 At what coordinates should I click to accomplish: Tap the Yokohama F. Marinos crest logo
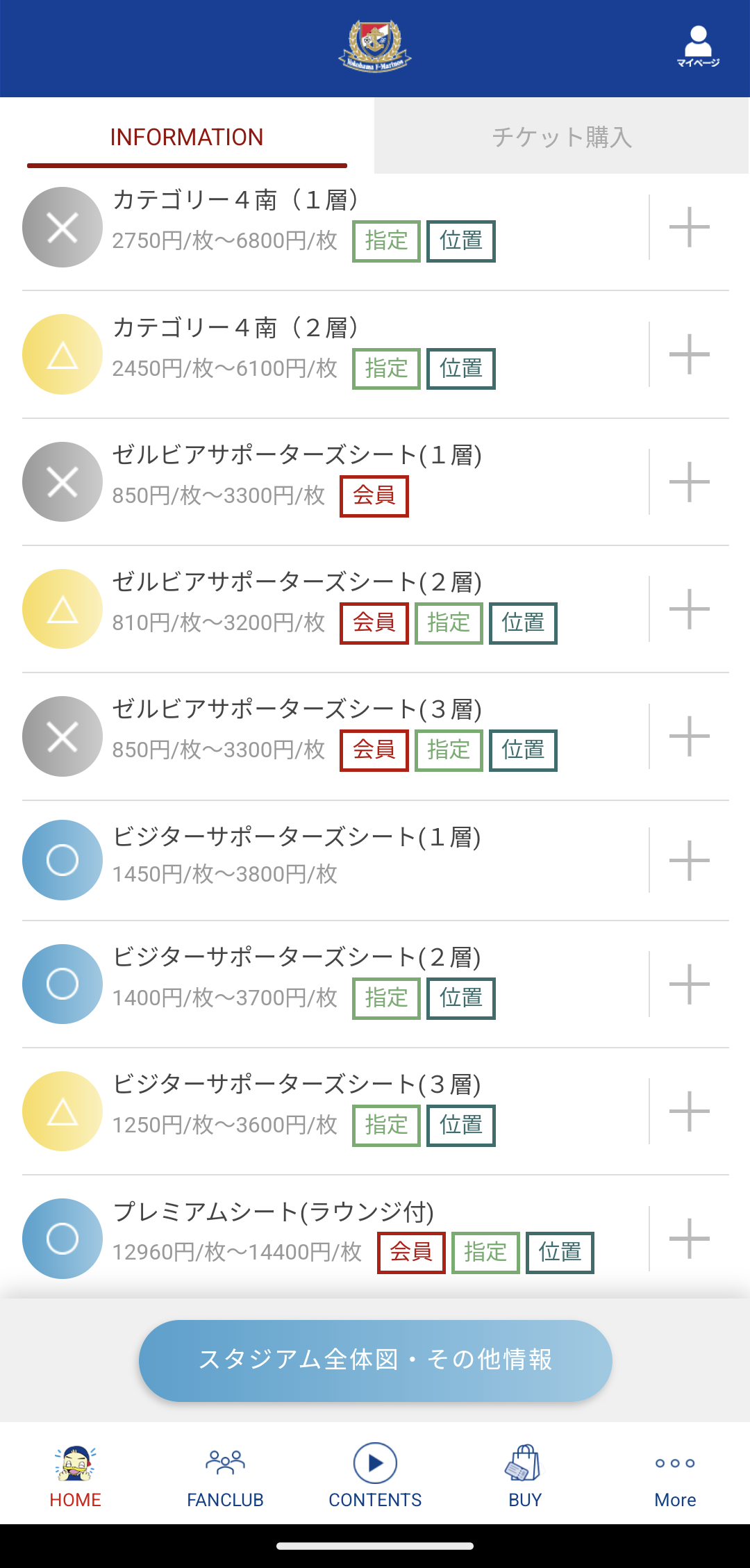coord(375,46)
